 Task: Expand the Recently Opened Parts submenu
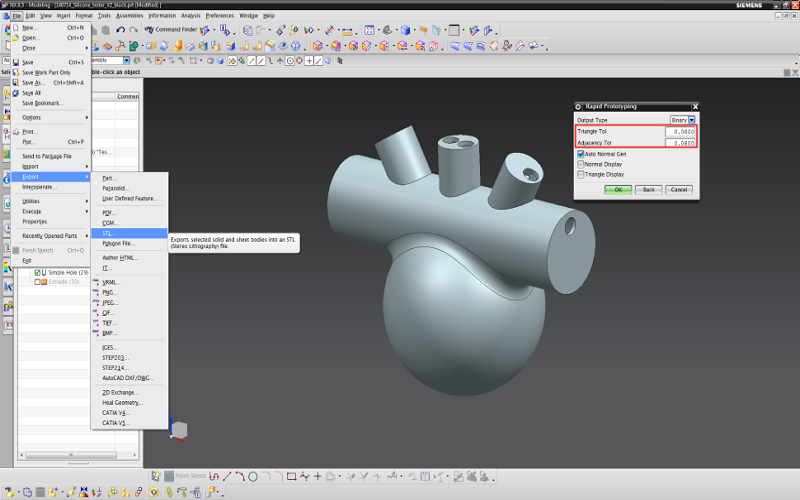(50, 235)
